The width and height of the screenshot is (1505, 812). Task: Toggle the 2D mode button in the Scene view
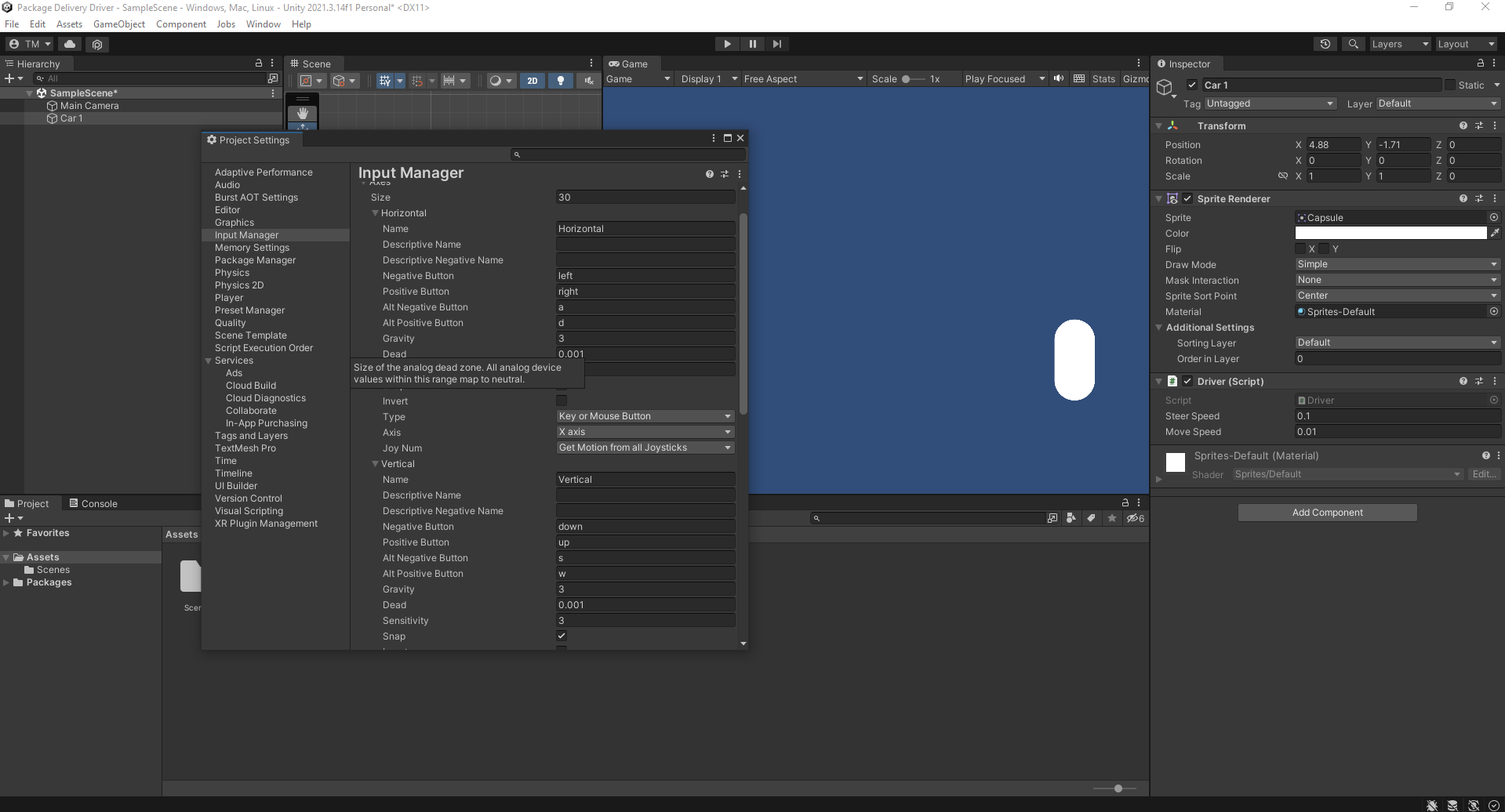click(533, 81)
